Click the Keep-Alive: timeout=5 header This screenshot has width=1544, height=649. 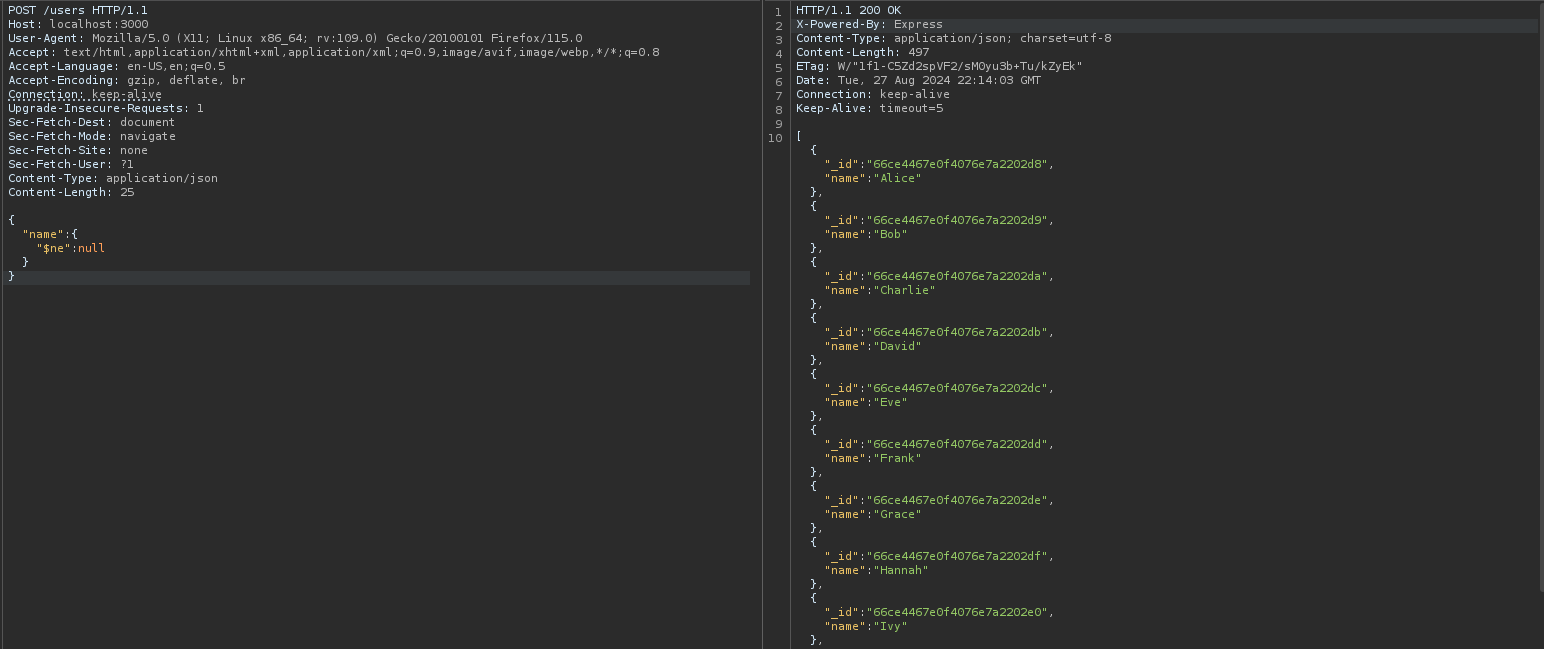point(869,108)
